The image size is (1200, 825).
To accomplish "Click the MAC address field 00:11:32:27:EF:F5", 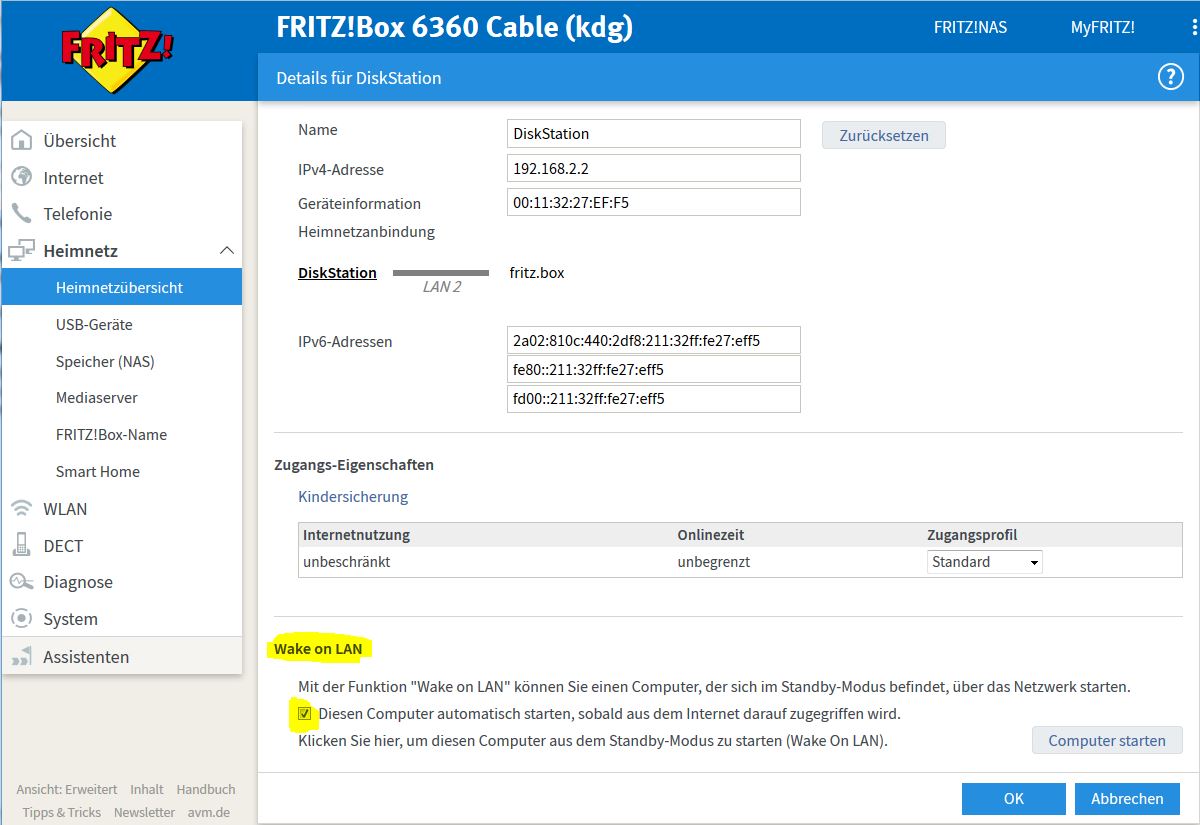I will pos(654,202).
